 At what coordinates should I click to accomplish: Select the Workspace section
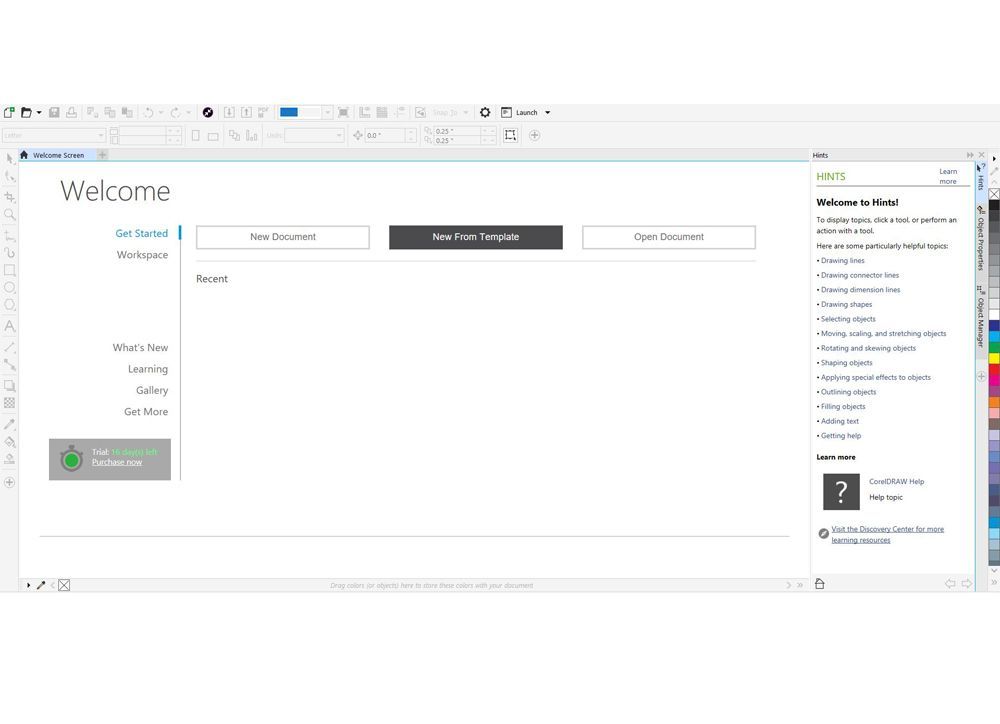pyautogui.click(x=142, y=255)
